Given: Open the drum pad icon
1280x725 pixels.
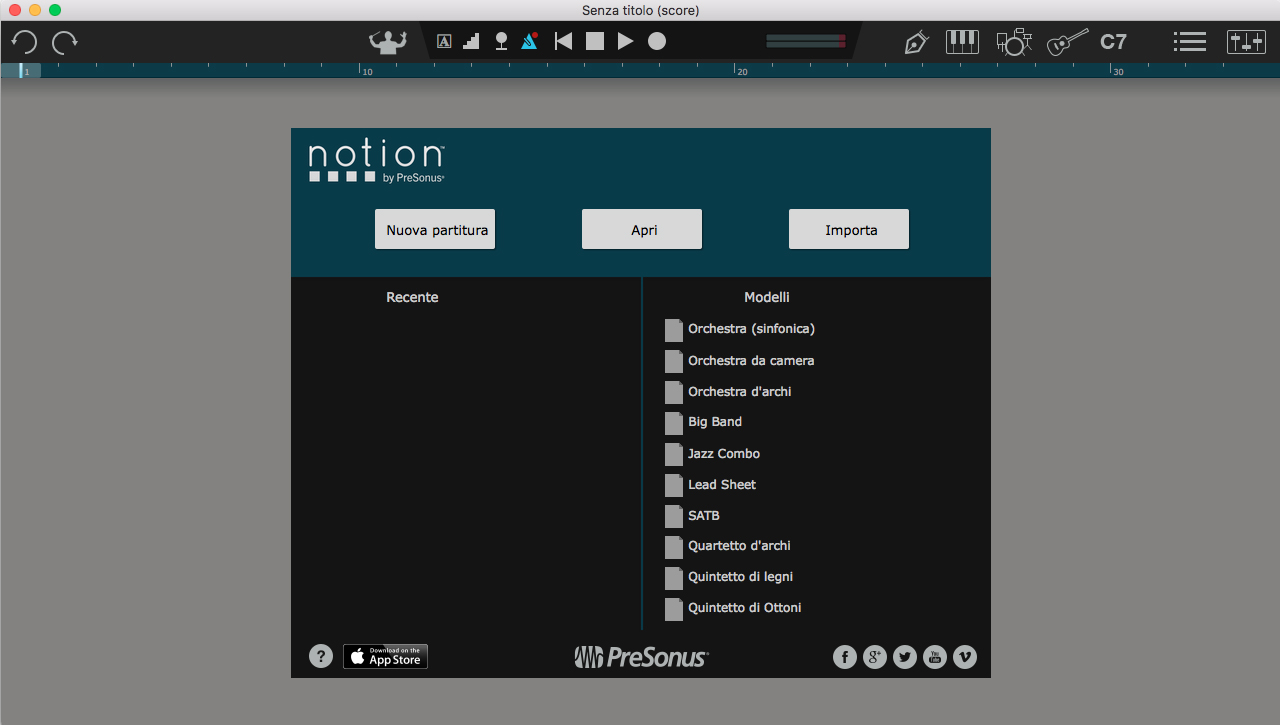Looking at the screenshot, I should click(x=1013, y=42).
